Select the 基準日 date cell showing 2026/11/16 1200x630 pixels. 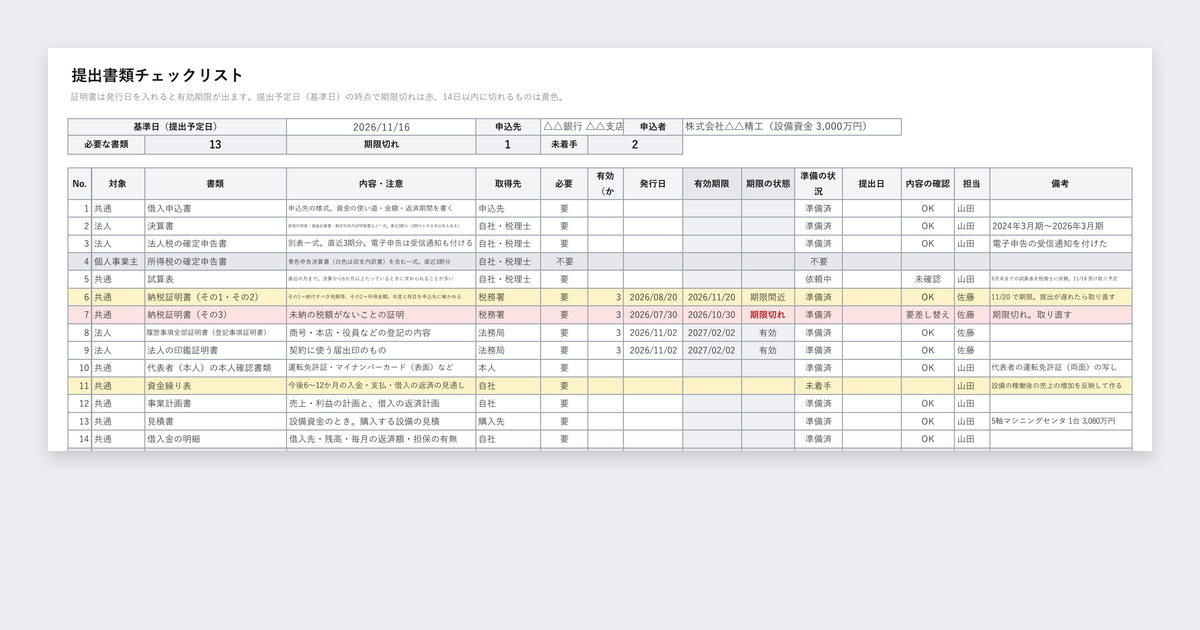pyautogui.click(x=381, y=127)
